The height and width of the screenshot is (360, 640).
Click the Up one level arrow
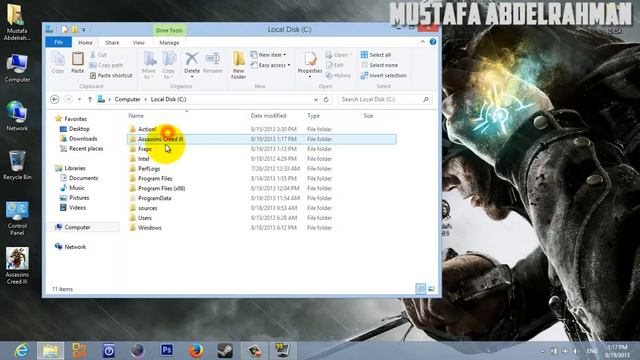point(90,99)
